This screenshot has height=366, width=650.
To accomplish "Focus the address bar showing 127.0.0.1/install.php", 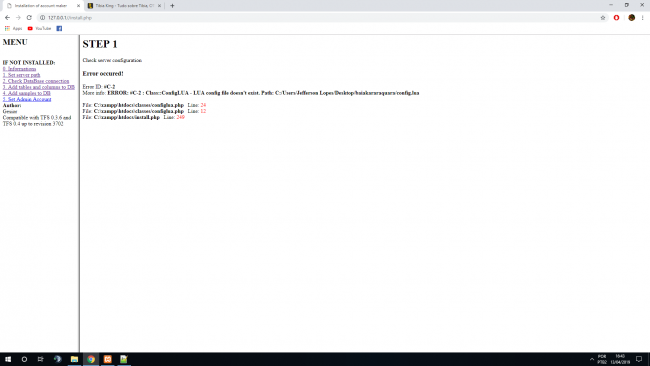I will coord(319,17).
